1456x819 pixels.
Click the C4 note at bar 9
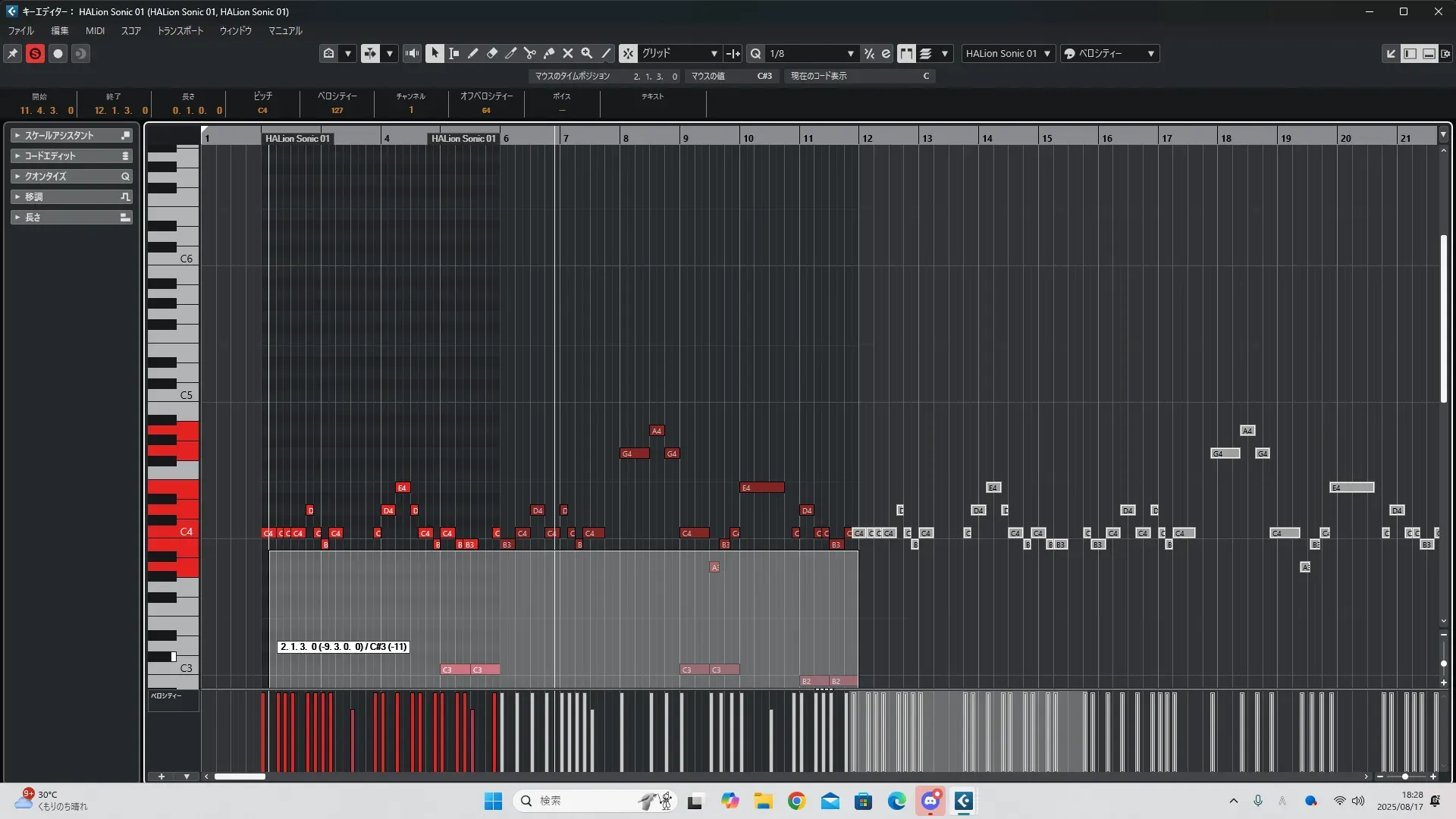tap(694, 533)
